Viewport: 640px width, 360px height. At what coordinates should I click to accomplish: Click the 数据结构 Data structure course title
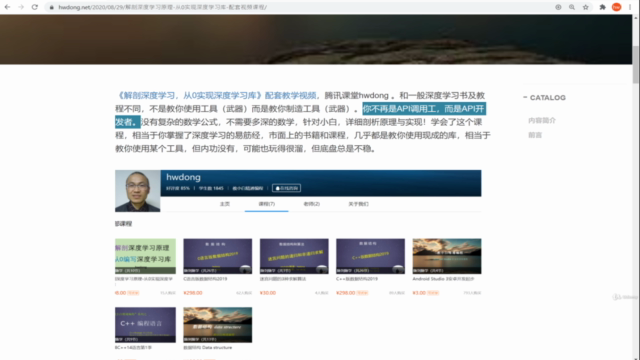(208, 347)
